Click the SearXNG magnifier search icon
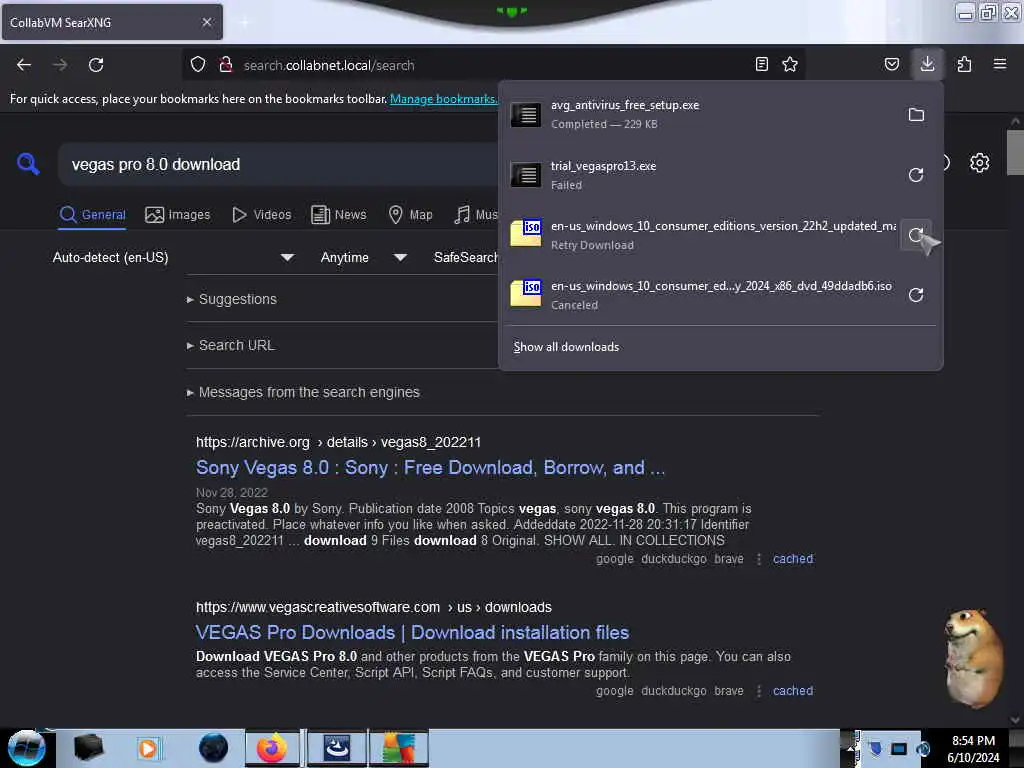This screenshot has height=768, width=1024. 28,163
